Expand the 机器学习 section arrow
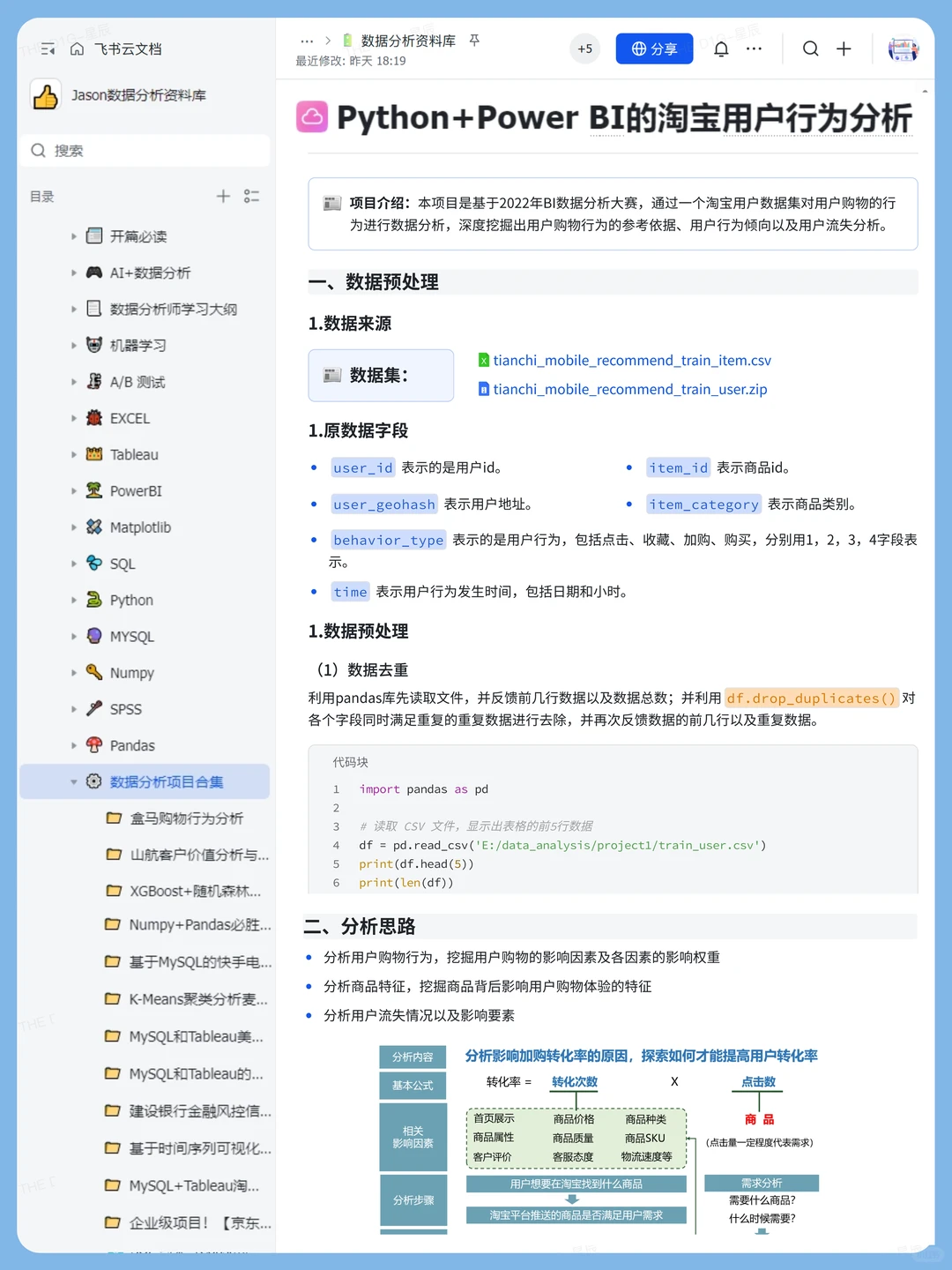This screenshot has height=1270, width=952. tap(74, 346)
